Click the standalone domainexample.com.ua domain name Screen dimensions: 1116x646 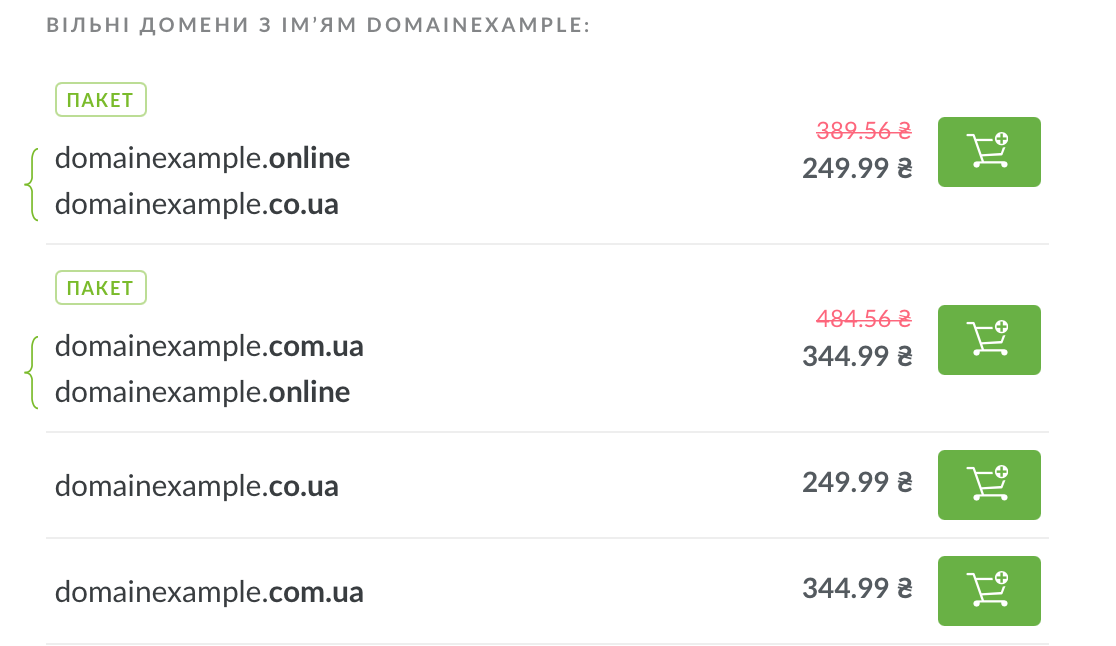tap(208, 592)
